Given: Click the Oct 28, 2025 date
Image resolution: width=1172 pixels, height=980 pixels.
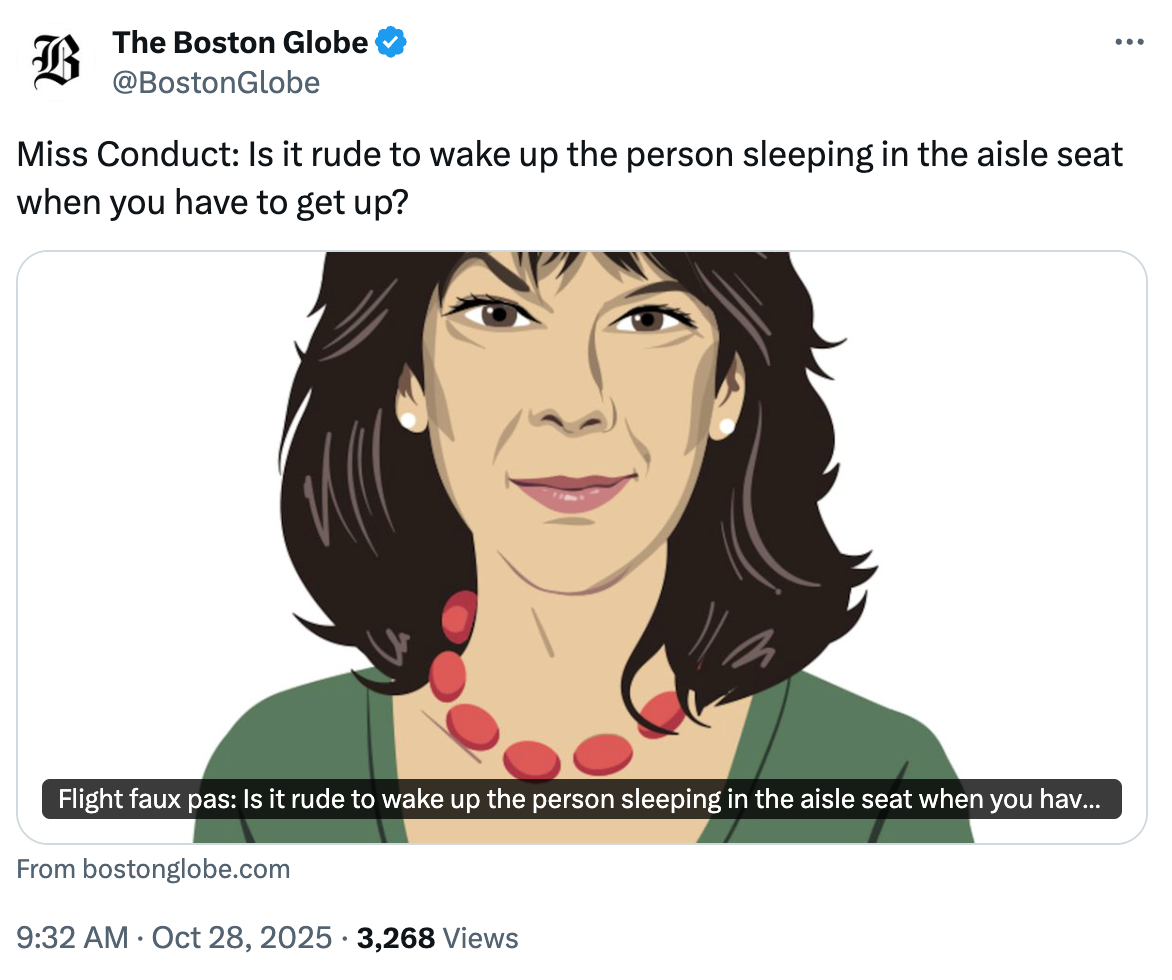Looking at the screenshot, I should [240, 938].
